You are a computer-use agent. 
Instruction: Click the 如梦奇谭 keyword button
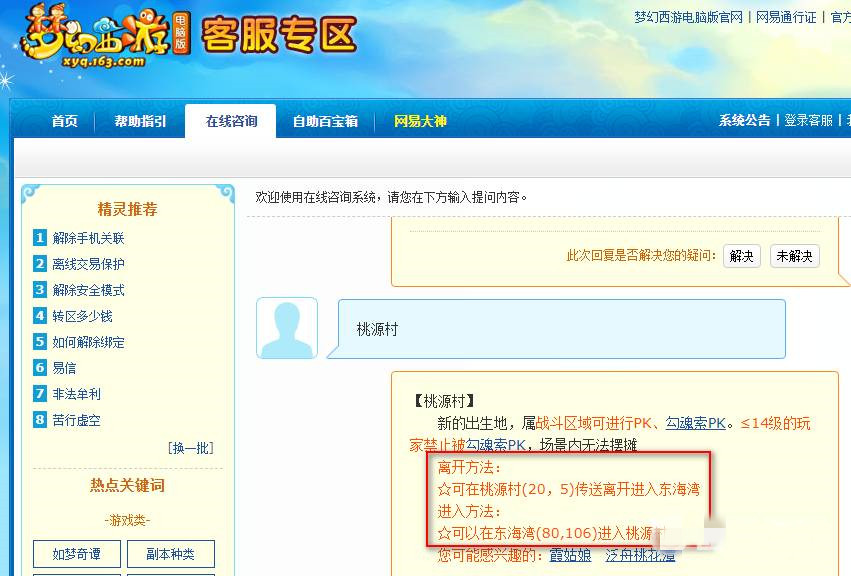pos(76,554)
